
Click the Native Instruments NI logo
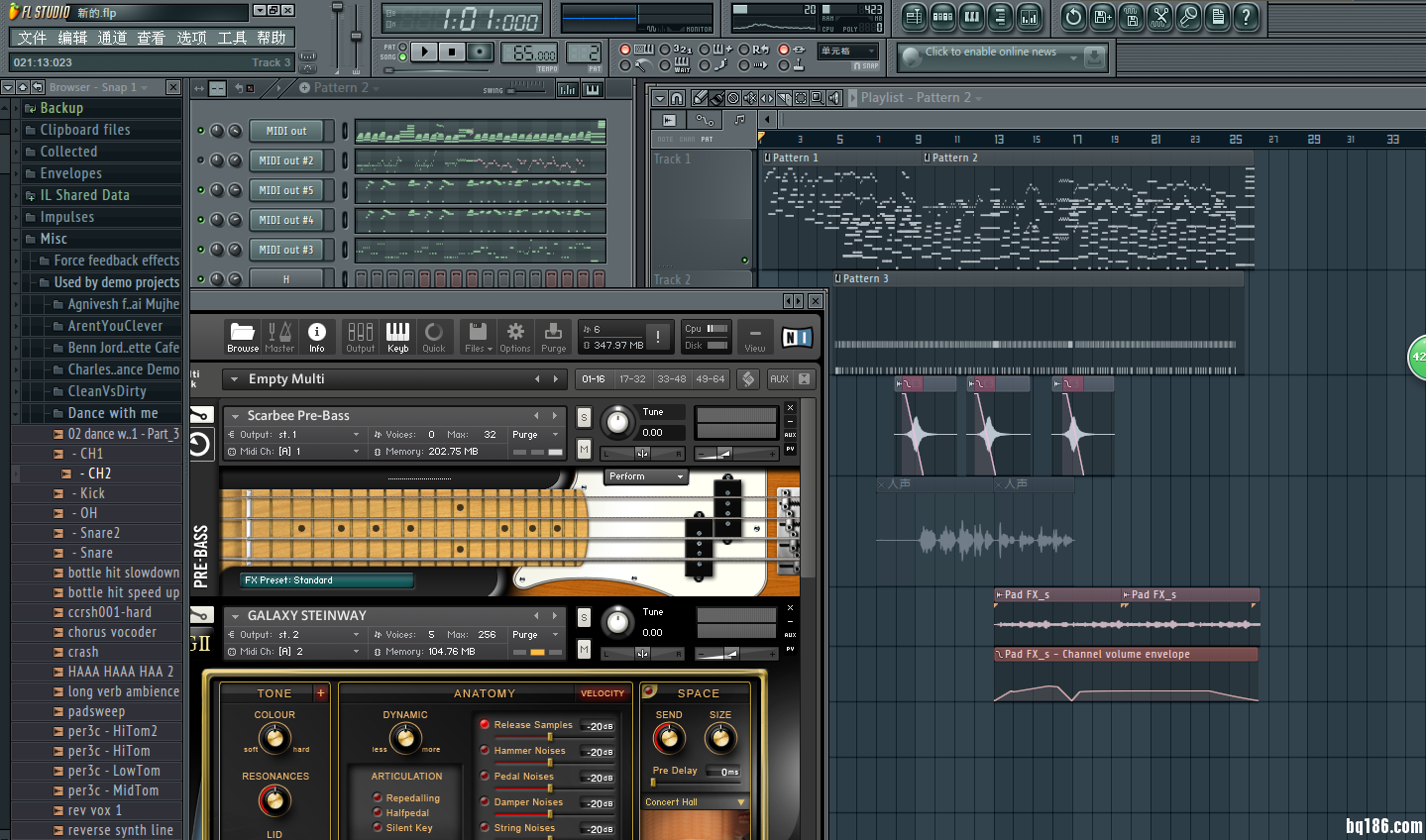click(x=797, y=338)
